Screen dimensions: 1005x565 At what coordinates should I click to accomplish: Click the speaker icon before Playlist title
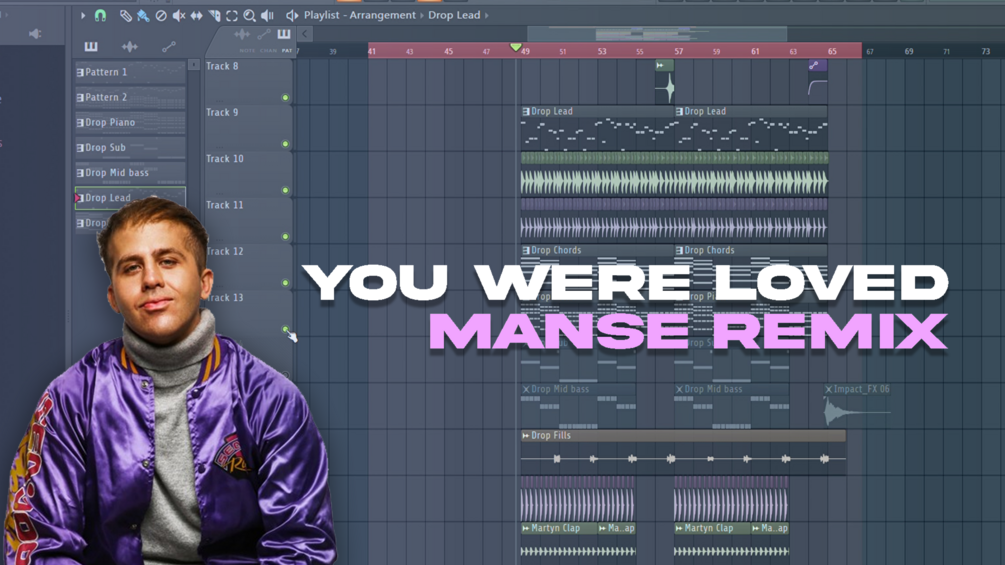pyautogui.click(x=292, y=15)
